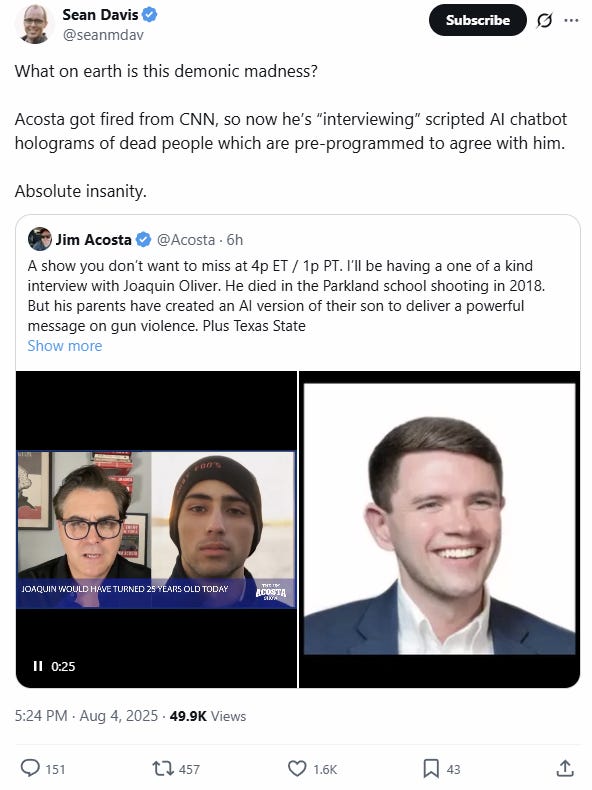Click the Grok circle-slash icon
Image resolution: width=592 pixels, height=790 pixels.
point(544,20)
